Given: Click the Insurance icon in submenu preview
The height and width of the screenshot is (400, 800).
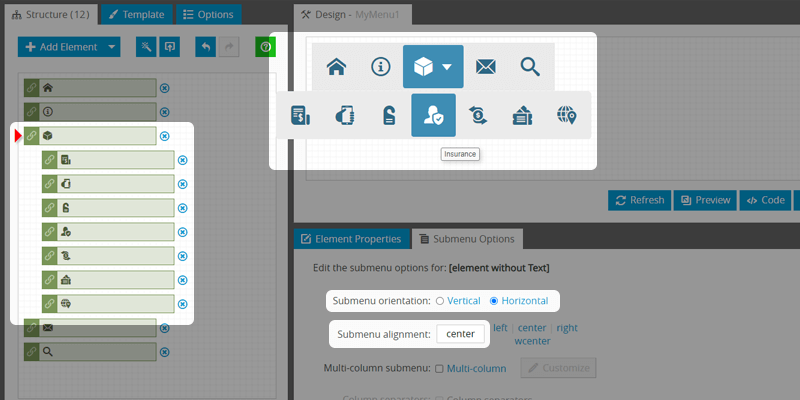Looking at the screenshot, I should (x=433, y=116).
